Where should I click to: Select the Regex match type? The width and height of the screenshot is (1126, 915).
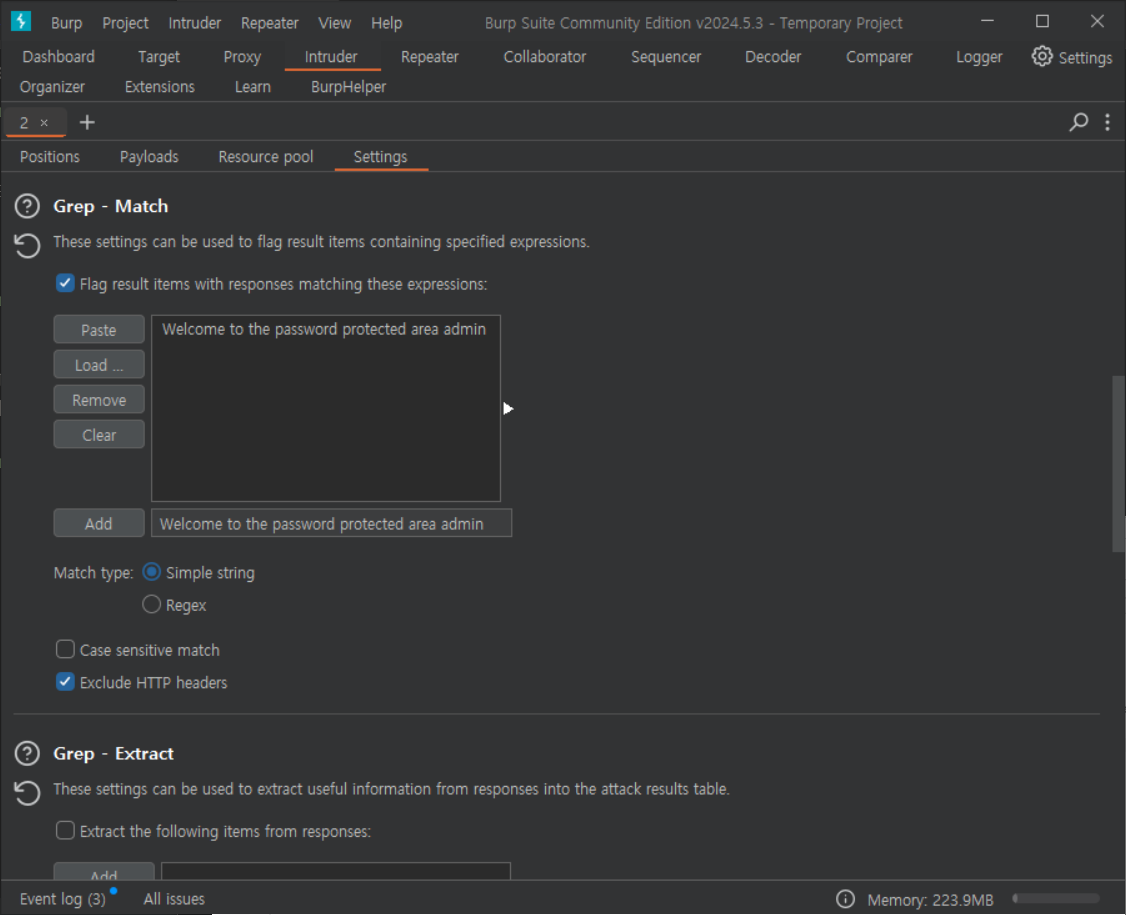coord(152,605)
